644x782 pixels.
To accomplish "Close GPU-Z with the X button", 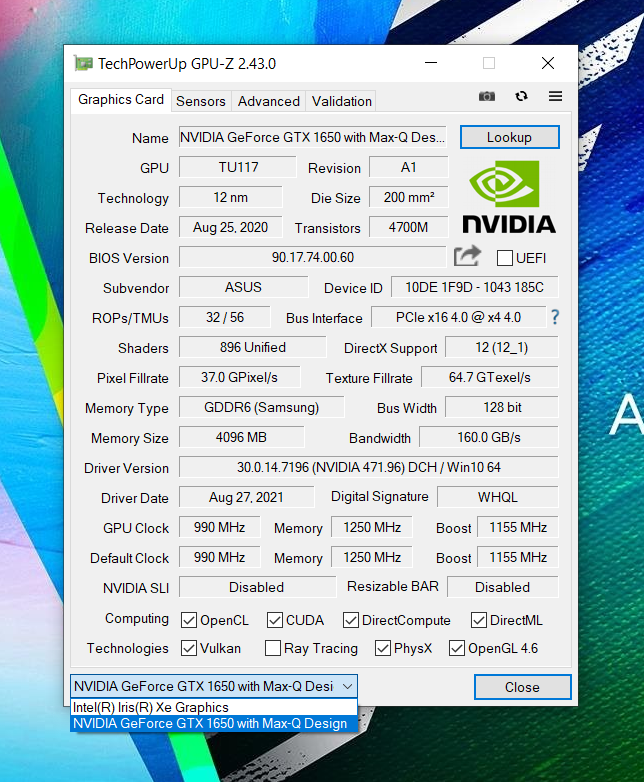I will [x=548, y=63].
